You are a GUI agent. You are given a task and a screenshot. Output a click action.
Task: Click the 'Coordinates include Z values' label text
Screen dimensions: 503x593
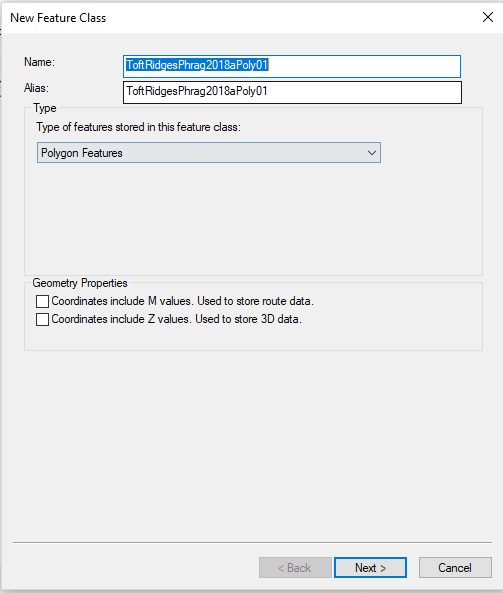[177, 319]
